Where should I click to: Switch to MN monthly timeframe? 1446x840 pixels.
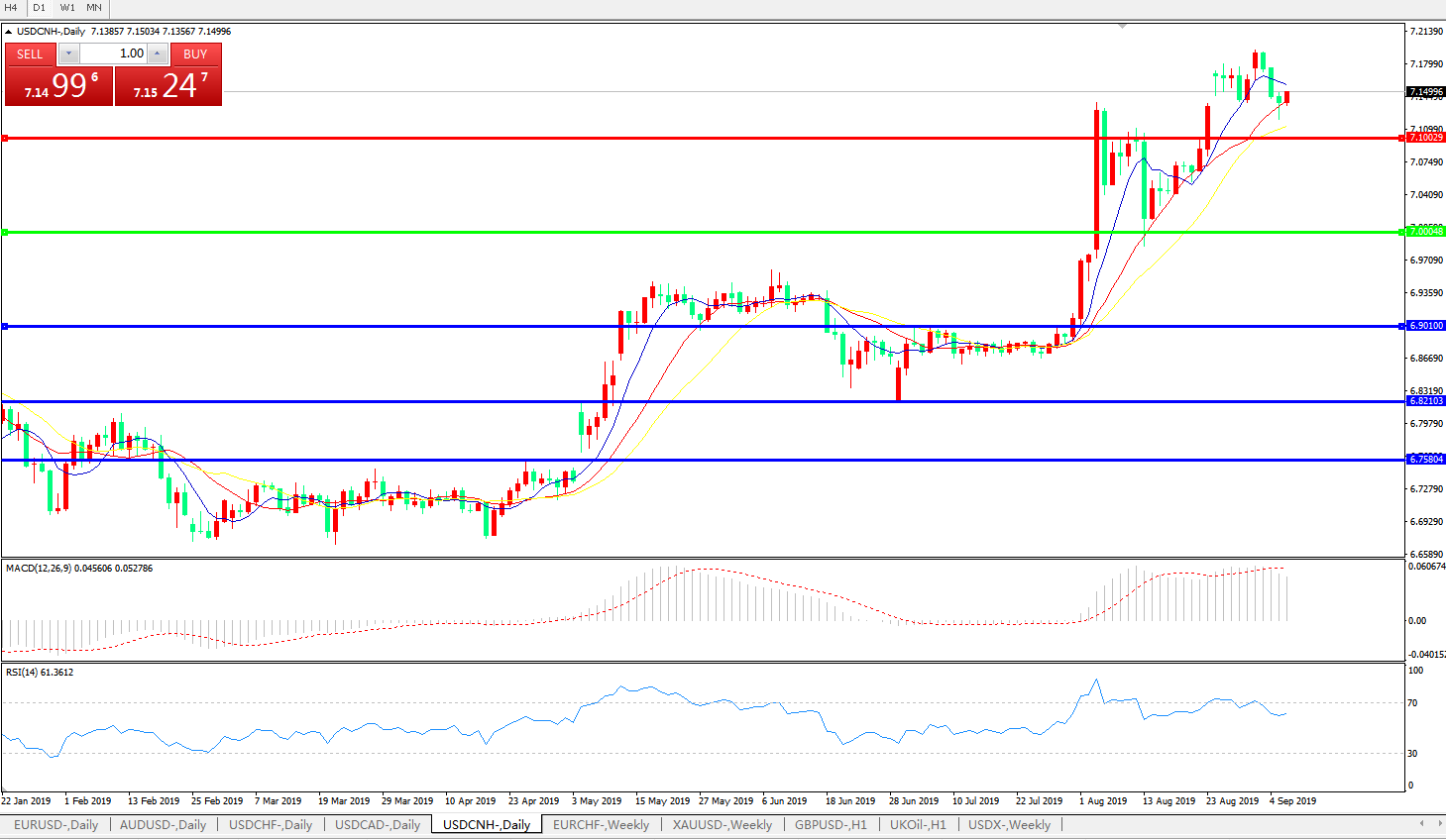pyautogui.click(x=94, y=8)
